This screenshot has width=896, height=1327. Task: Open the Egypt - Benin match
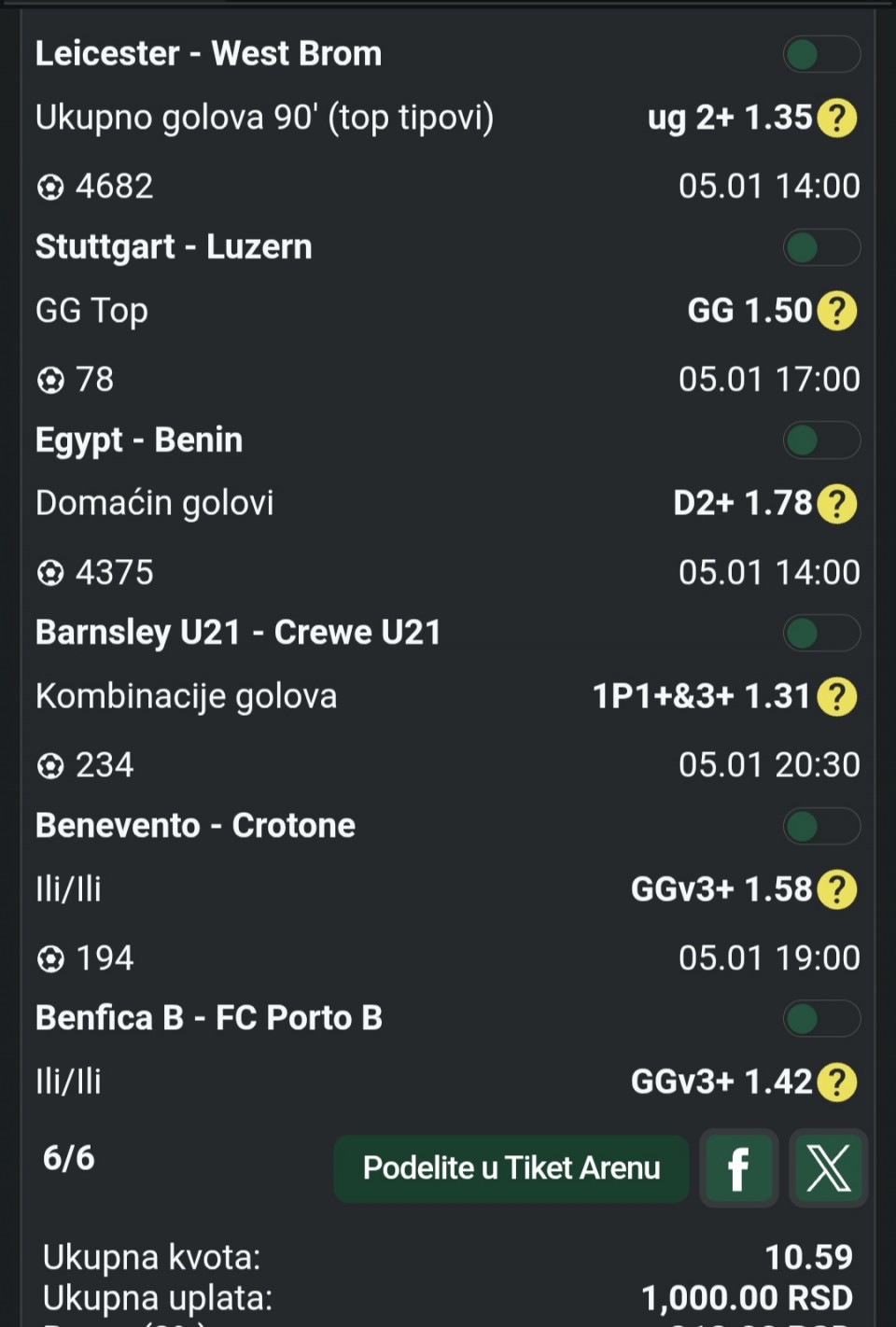coord(139,440)
